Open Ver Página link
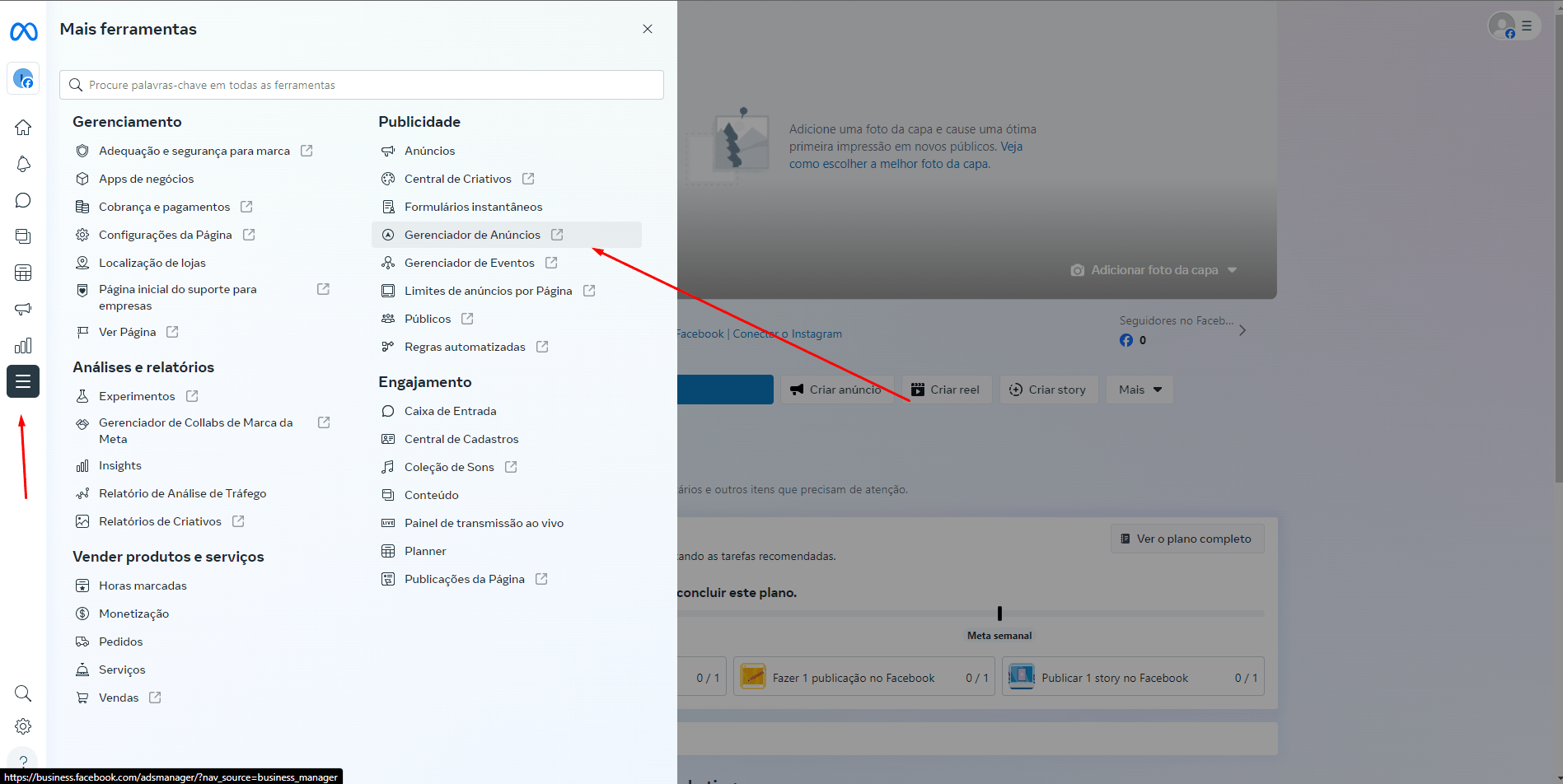The width and height of the screenshot is (1563, 784). pyautogui.click(x=128, y=332)
